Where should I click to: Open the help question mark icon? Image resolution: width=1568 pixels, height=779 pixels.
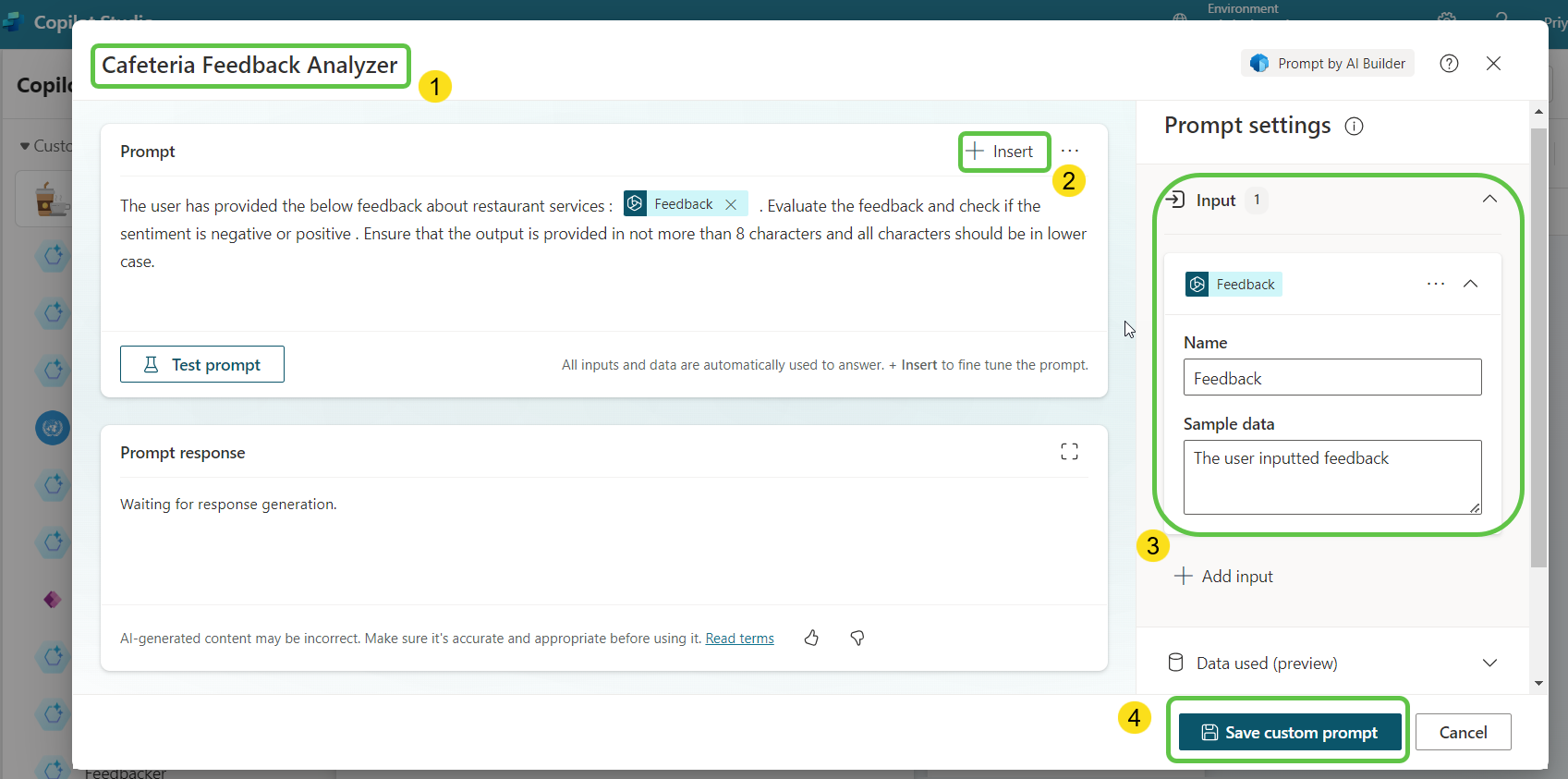point(1449,64)
